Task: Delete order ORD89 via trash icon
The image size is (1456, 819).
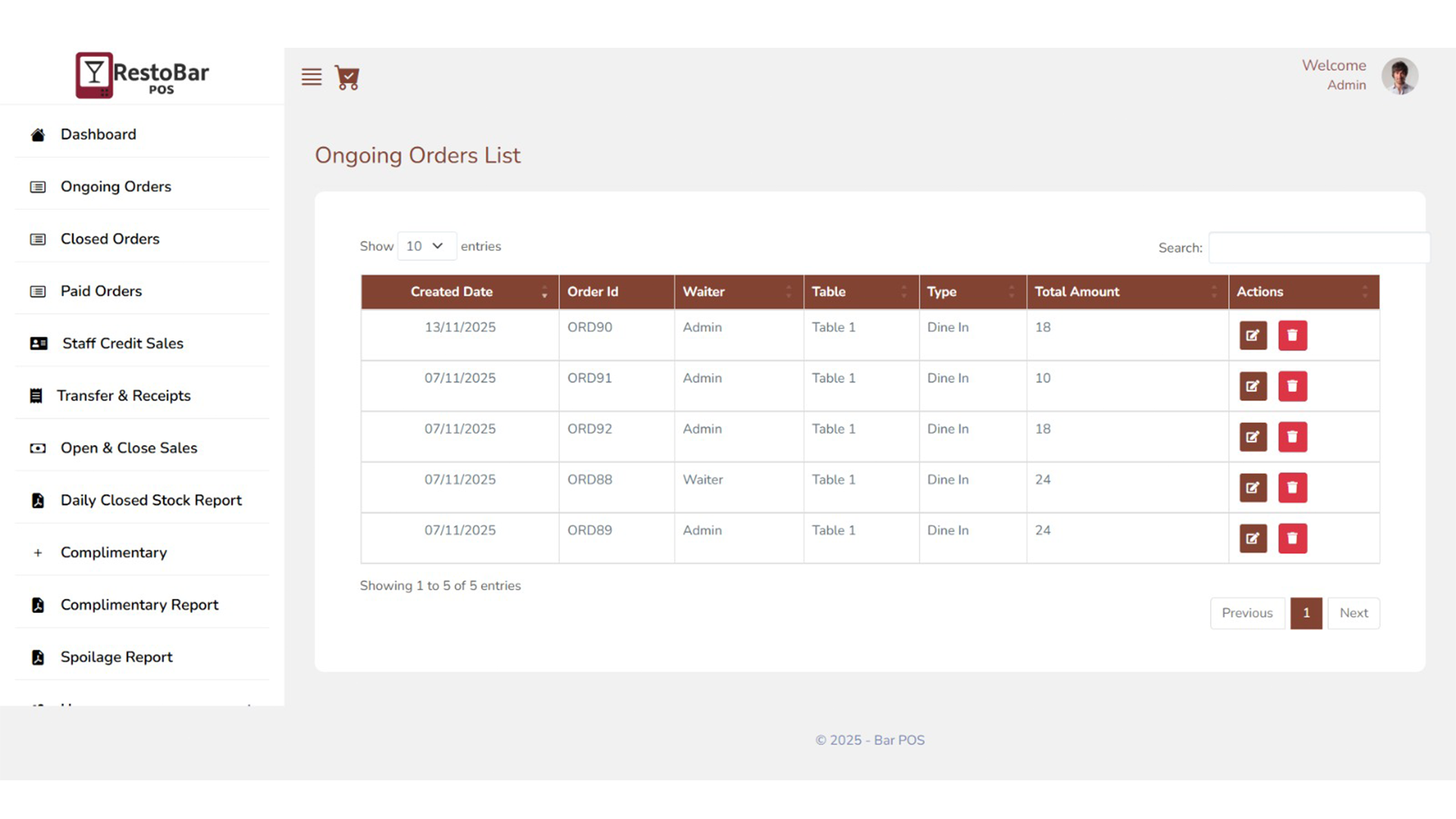Action: click(x=1292, y=538)
